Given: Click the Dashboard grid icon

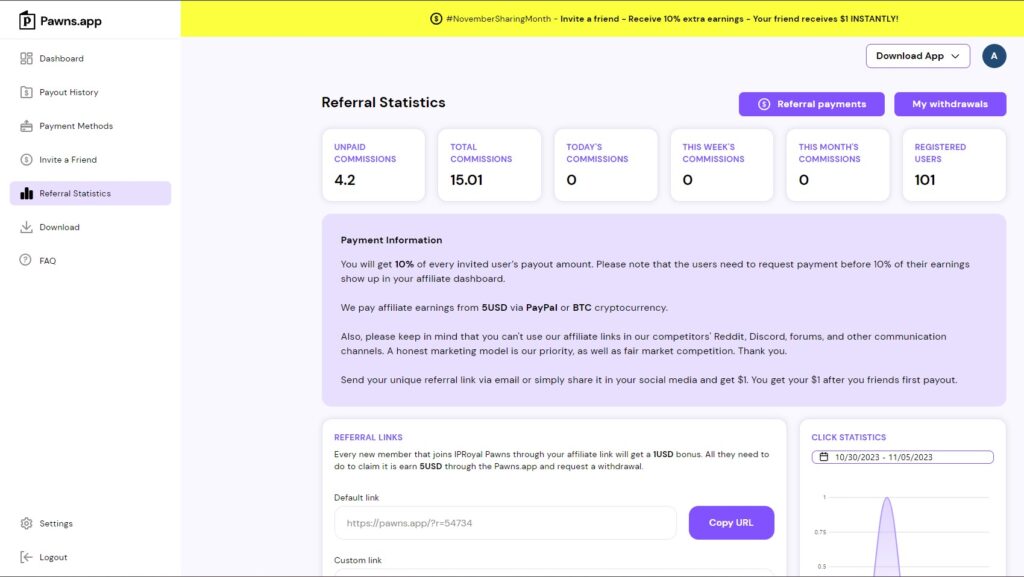Looking at the screenshot, I should tap(26, 59).
